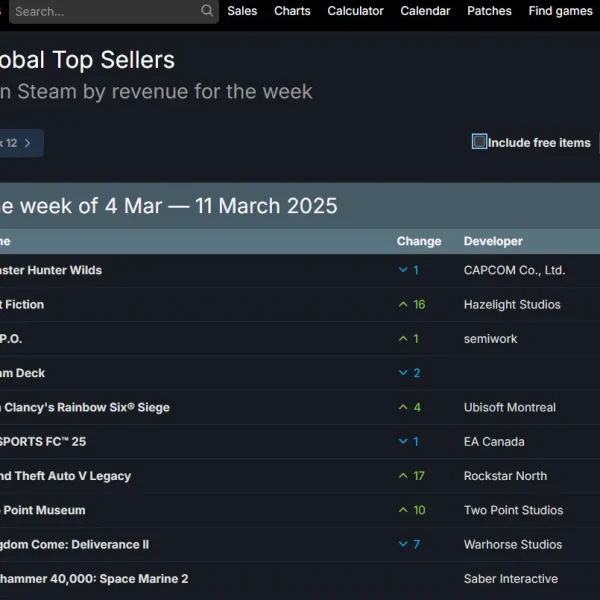The height and width of the screenshot is (600, 600).
Task: Click Saber Interactive developer link
Action: coord(510,579)
